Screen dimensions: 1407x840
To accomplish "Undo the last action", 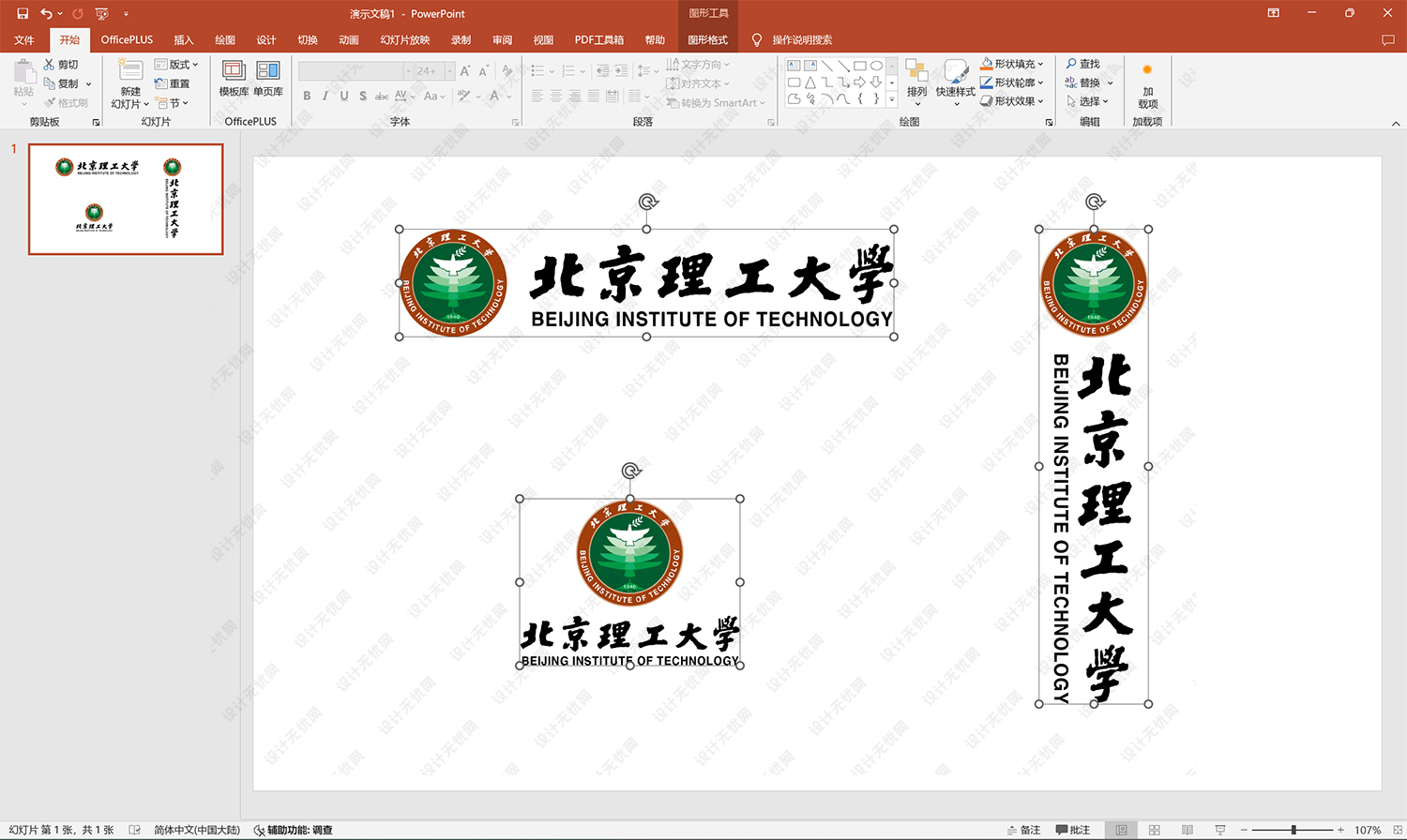I will [46, 13].
